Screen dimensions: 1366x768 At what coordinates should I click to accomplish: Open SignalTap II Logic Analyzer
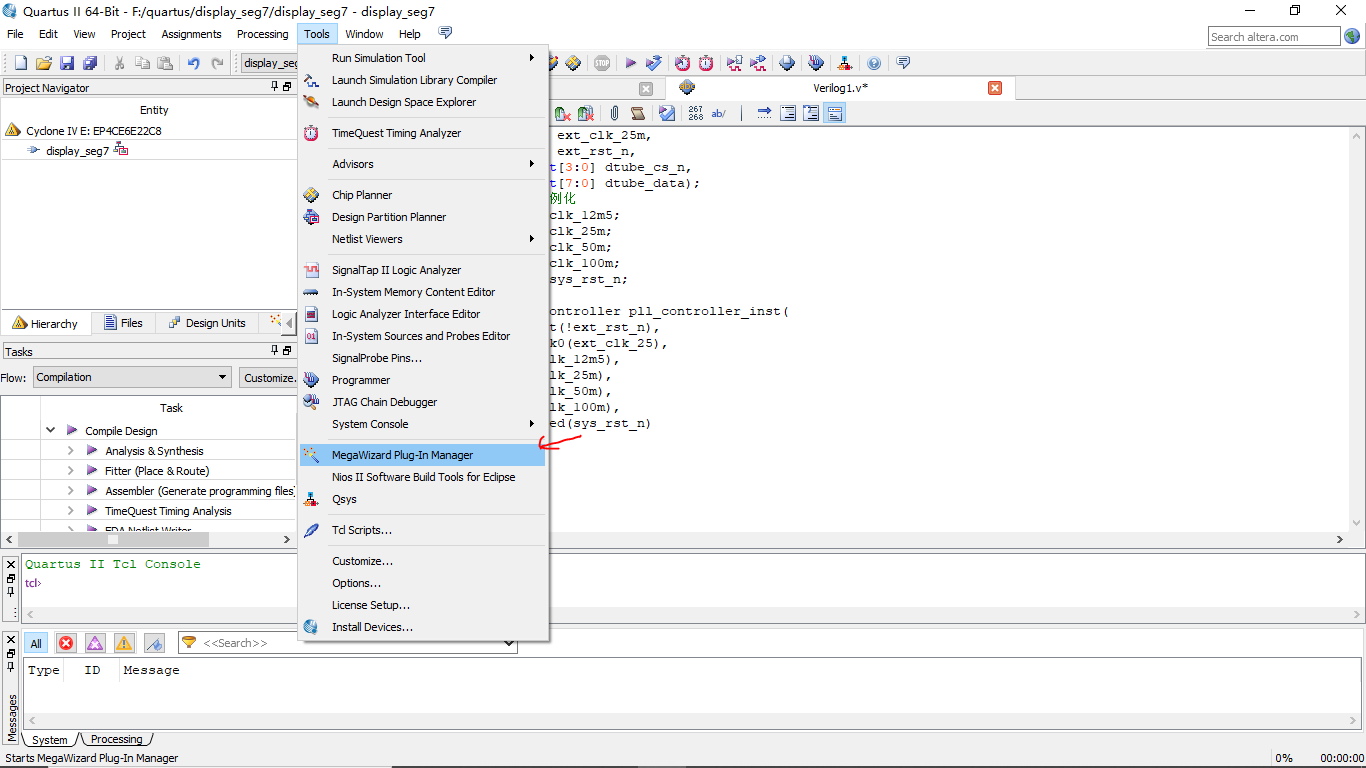point(424,270)
